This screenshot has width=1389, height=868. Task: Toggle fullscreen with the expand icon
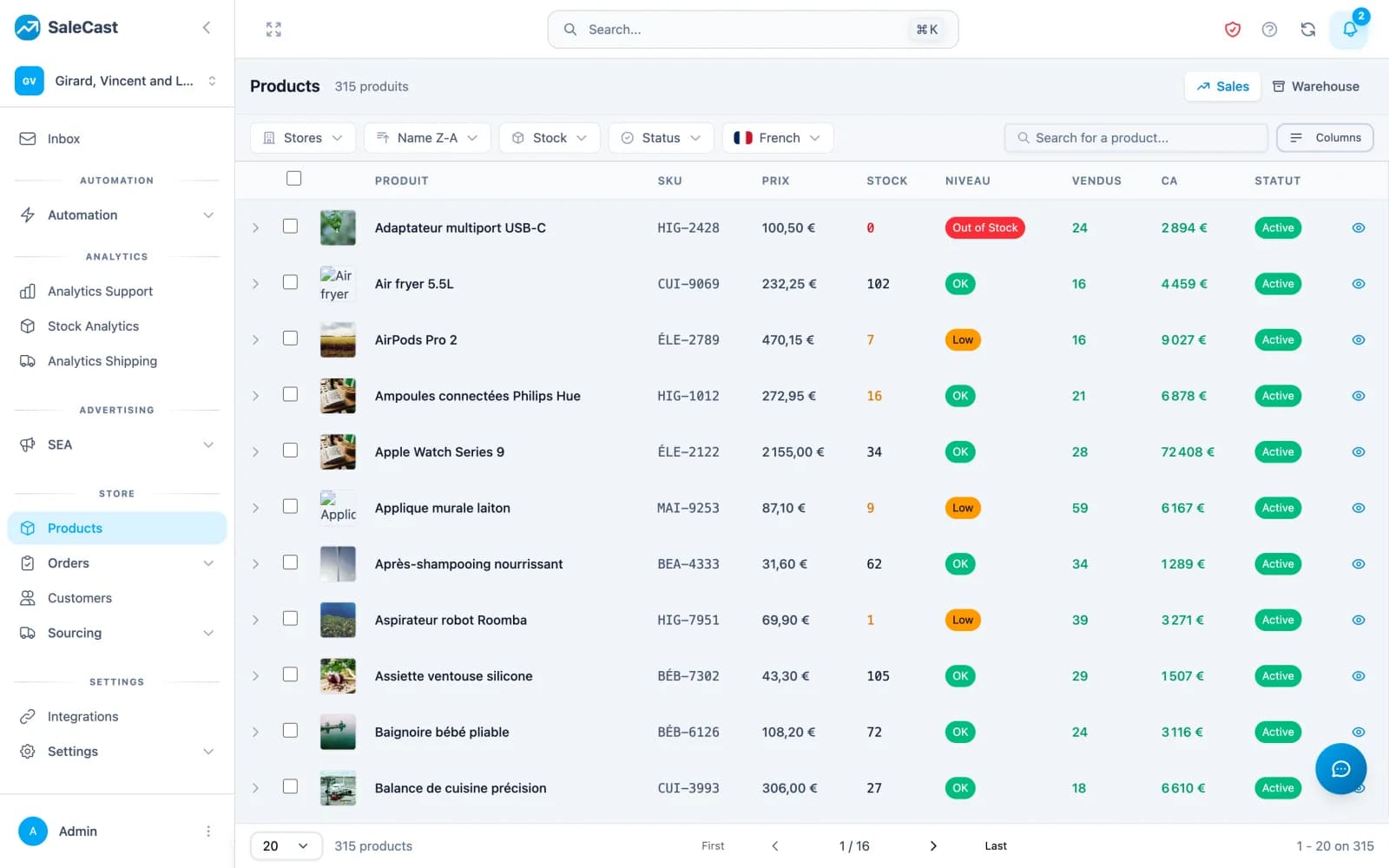click(x=273, y=30)
